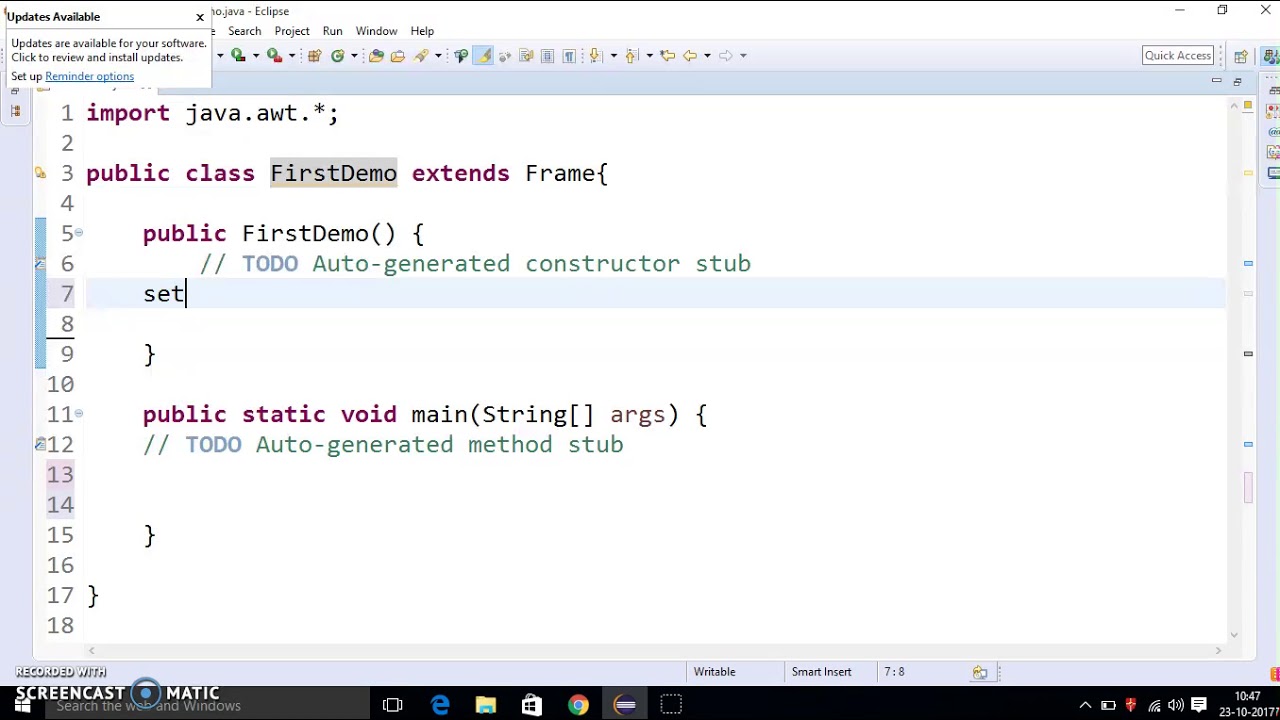The height and width of the screenshot is (720, 1280).
Task: Open File Explorer from the taskbar
Action: click(x=486, y=706)
